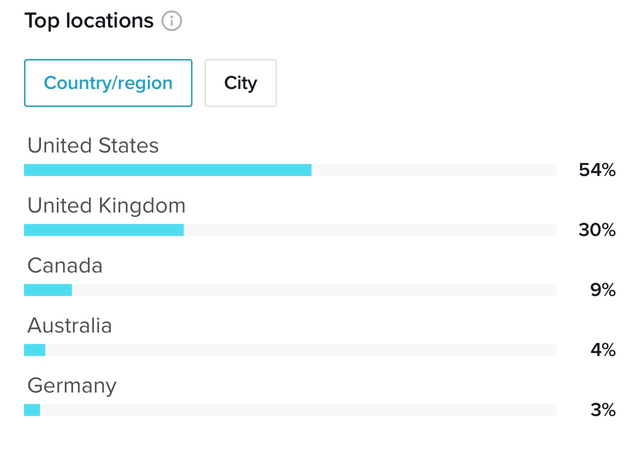Viewport: 631px width, 462px height.
Task: Choose the Australia country label
Action: click(70, 326)
